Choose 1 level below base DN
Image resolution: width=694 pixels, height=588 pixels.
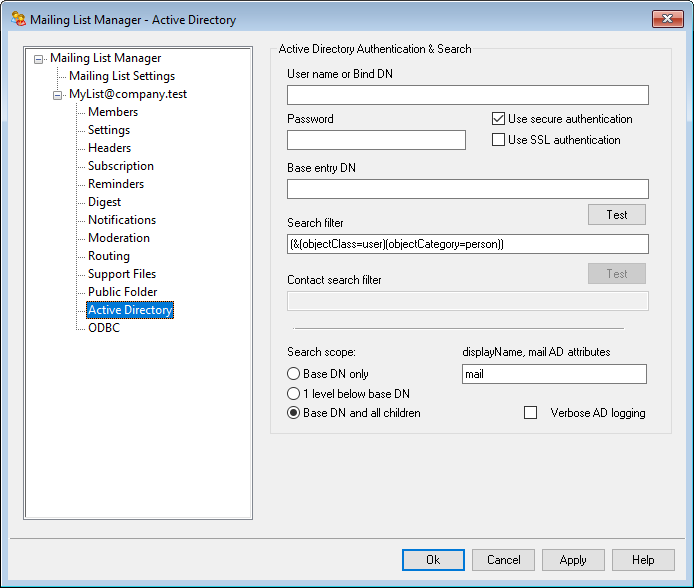coord(294,394)
